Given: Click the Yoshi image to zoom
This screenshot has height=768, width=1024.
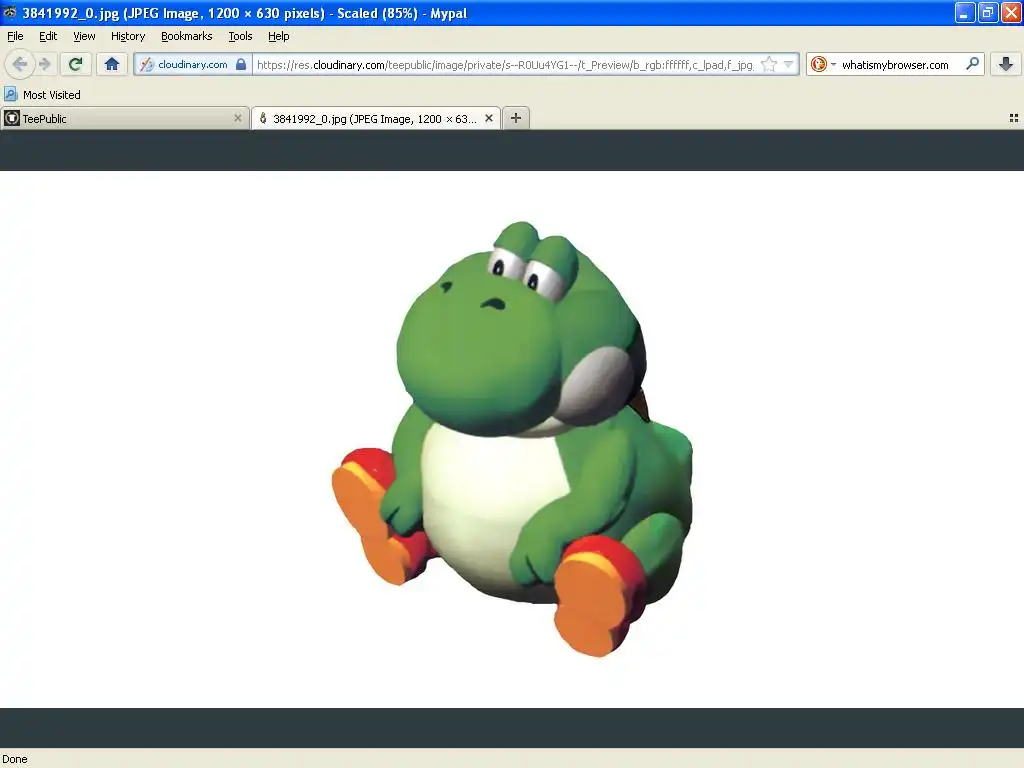Looking at the screenshot, I should point(512,440).
